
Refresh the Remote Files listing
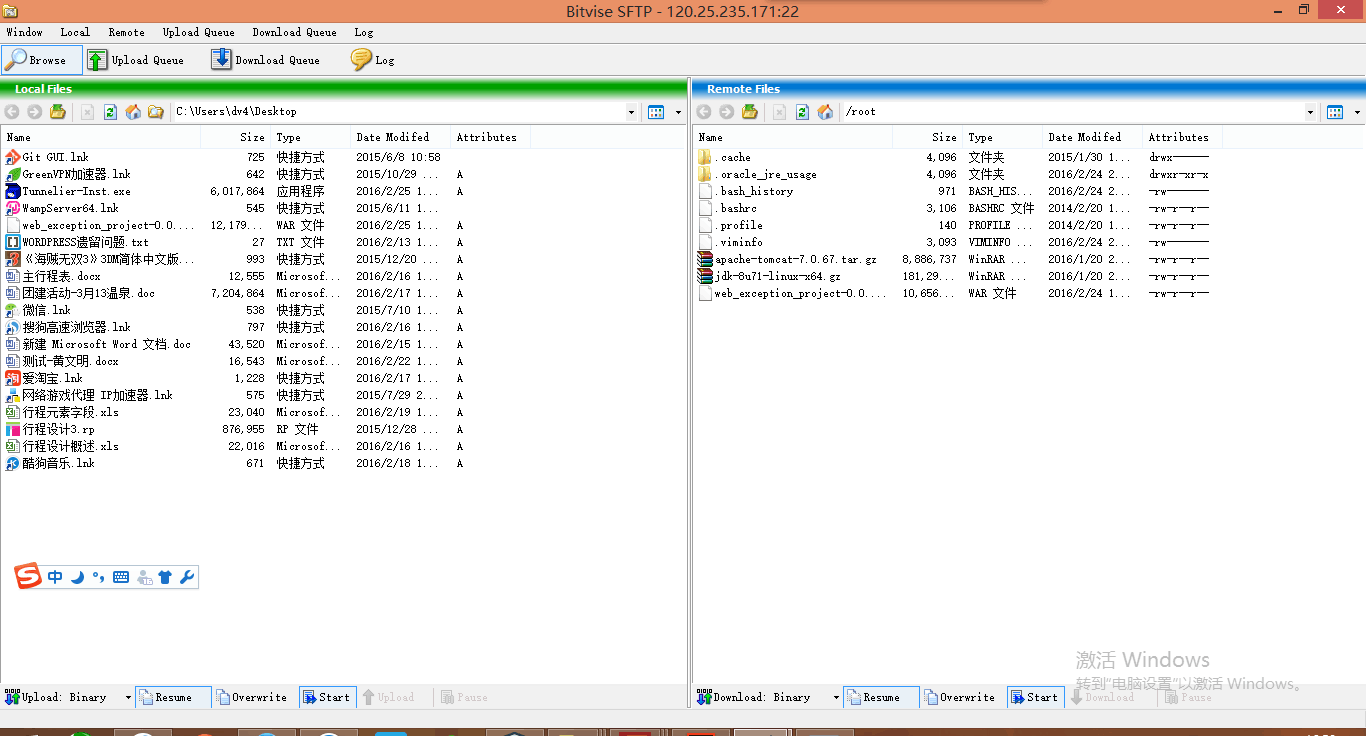point(802,112)
